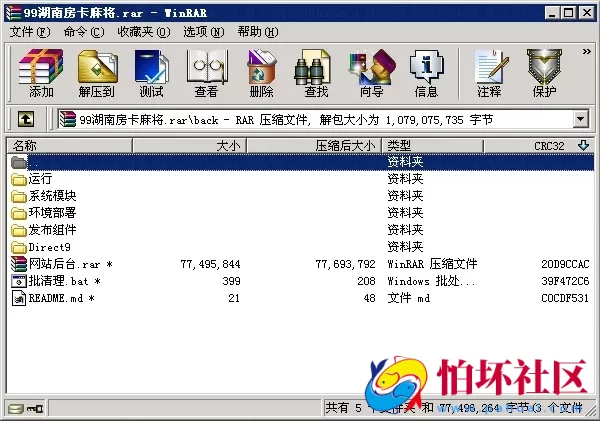
Task: Sort by the 大小 column header
Action: pos(189,146)
